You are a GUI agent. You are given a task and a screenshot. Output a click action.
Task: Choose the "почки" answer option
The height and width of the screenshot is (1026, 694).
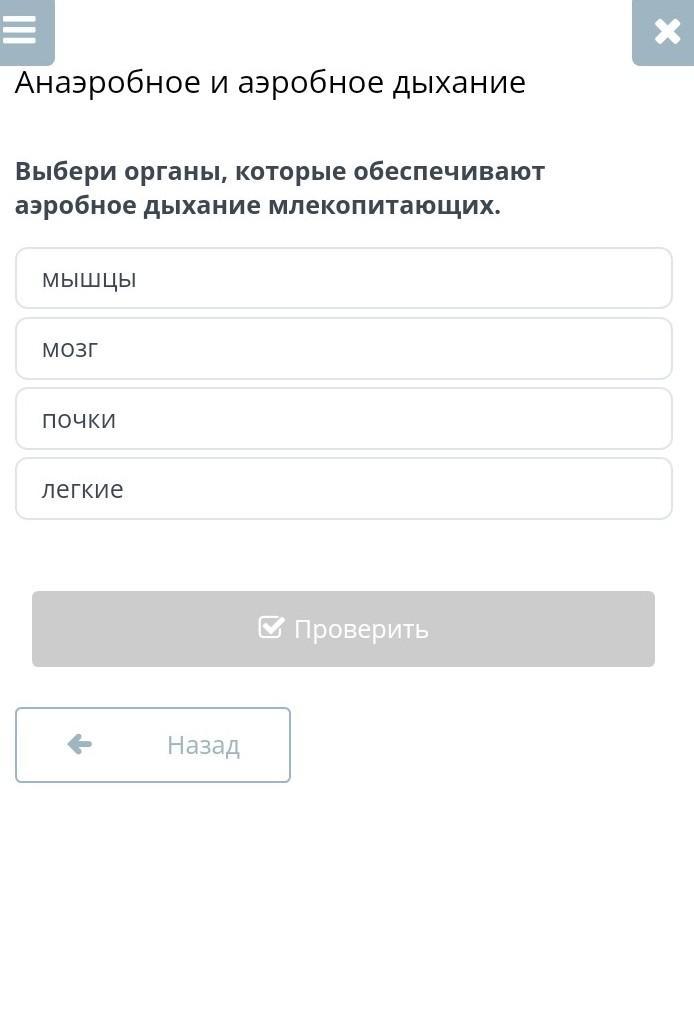pos(343,419)
